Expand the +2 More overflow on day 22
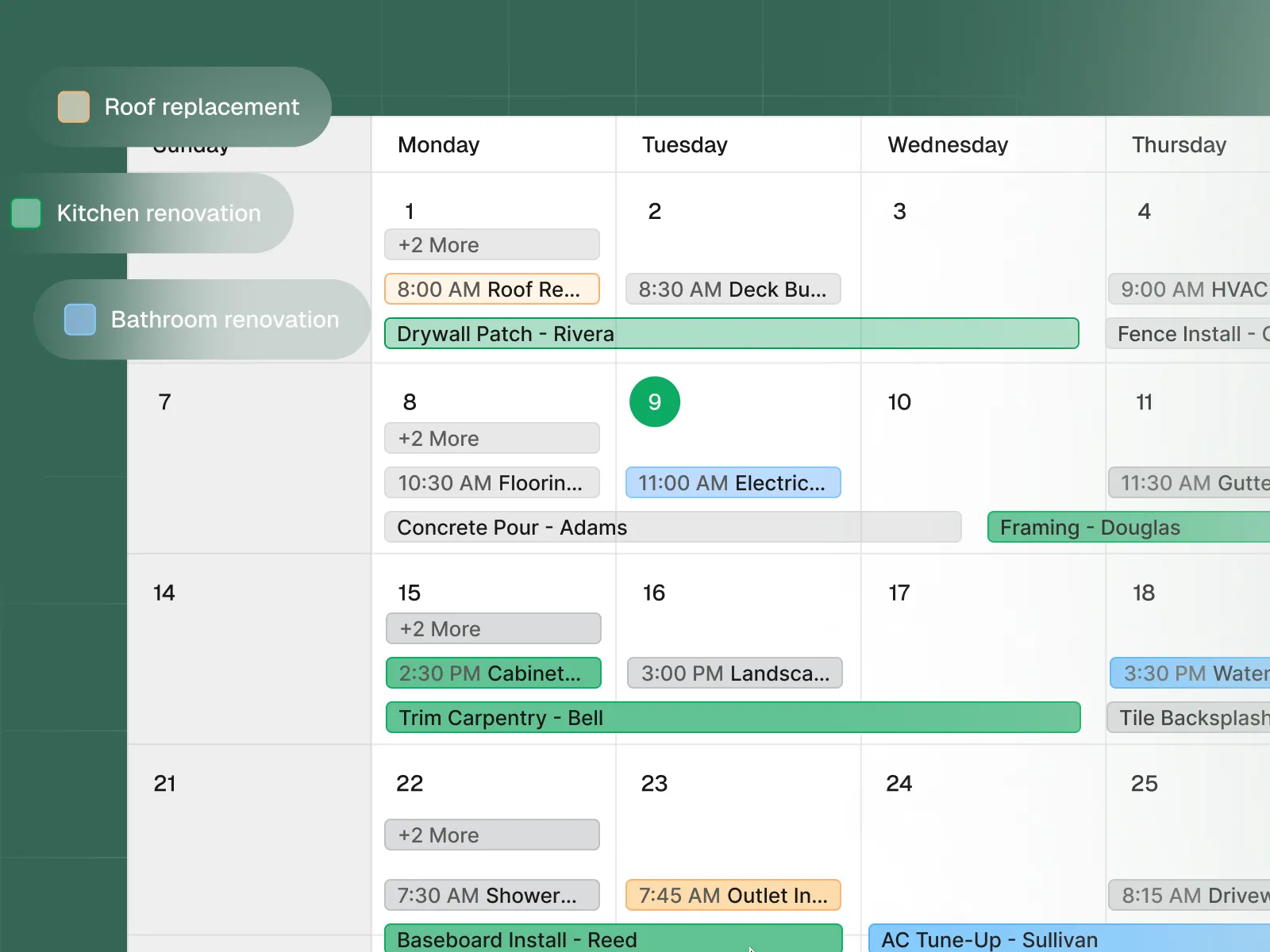 pyautogui.click(x=491, y=834)
